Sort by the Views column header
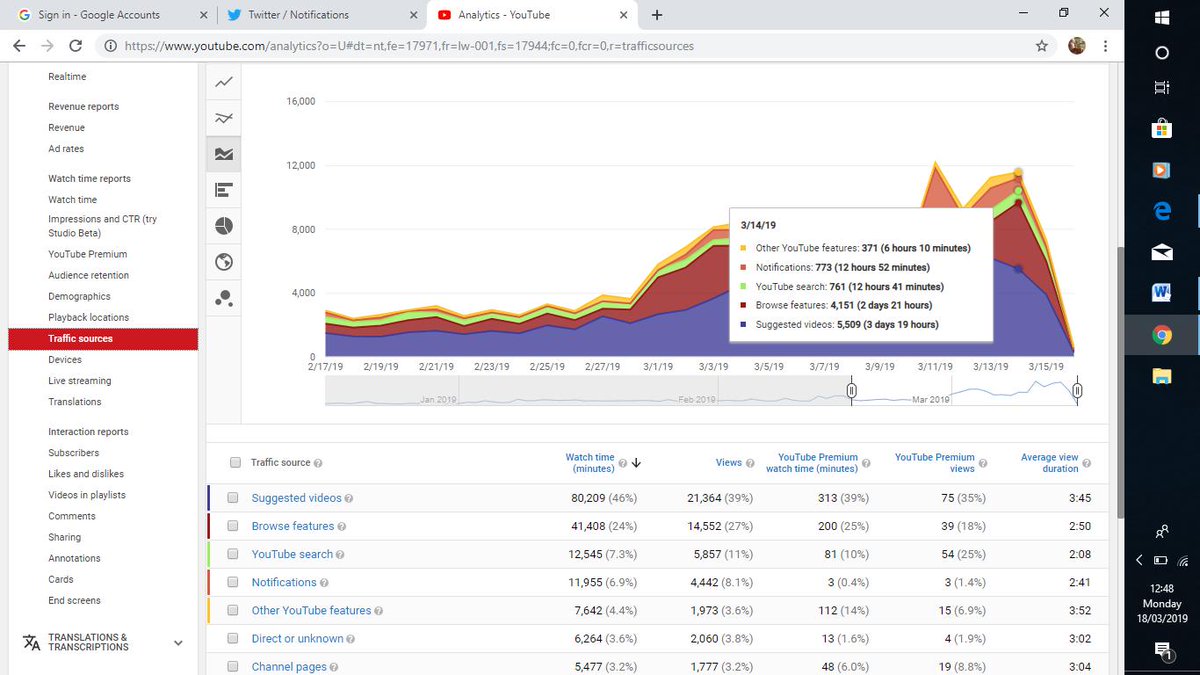 point(729,463)
